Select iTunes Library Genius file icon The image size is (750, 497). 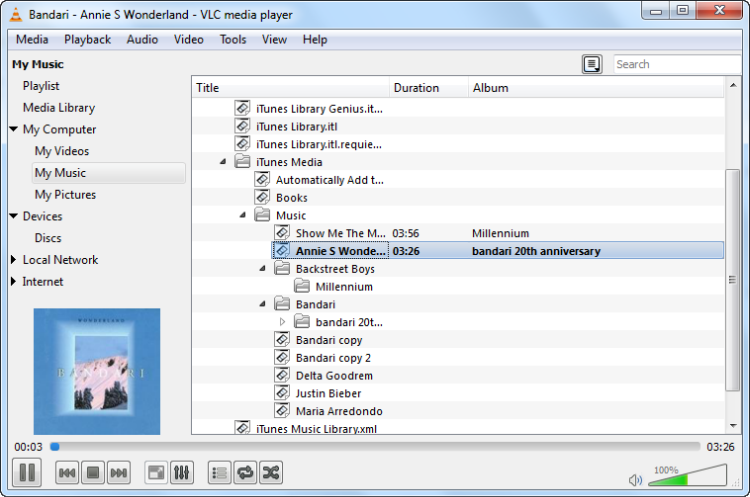243,108
